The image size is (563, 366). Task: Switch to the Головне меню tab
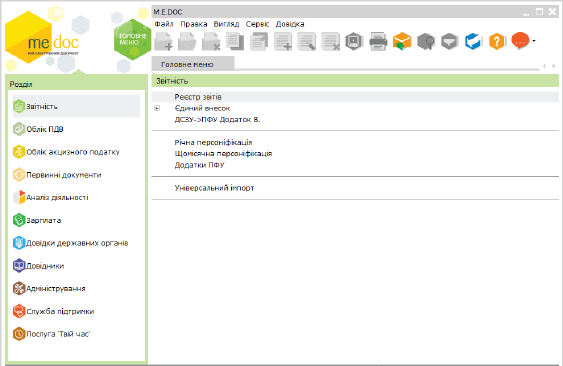(x=193, y=64)
